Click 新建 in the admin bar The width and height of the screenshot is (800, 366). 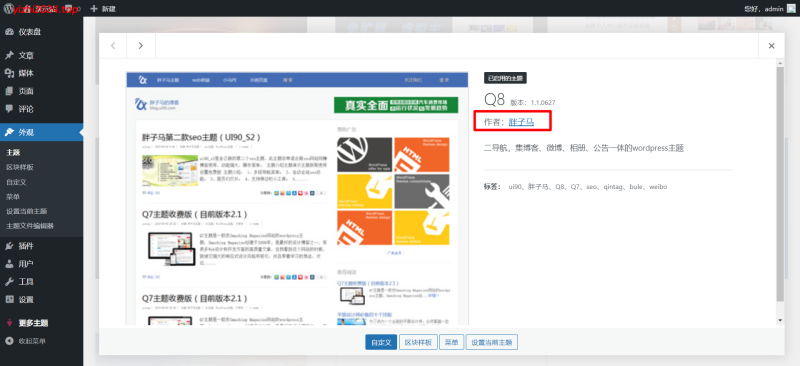(109, 8)
